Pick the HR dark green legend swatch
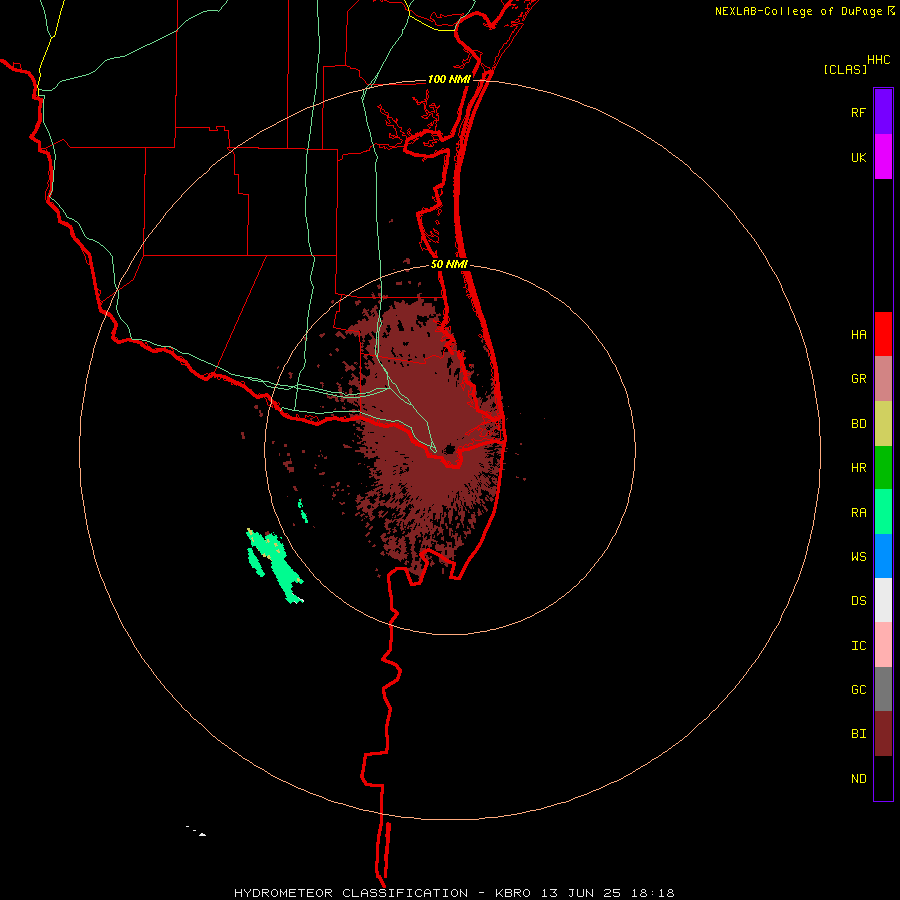 tap(883, 468)
